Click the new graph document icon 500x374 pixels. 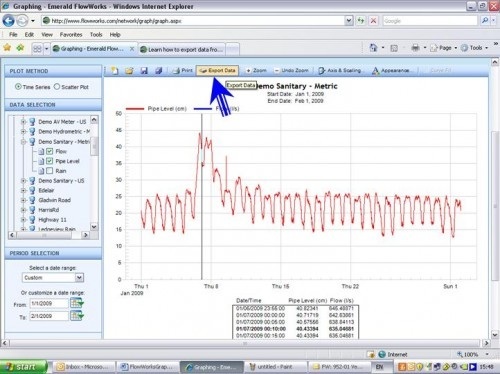[115, 70]
